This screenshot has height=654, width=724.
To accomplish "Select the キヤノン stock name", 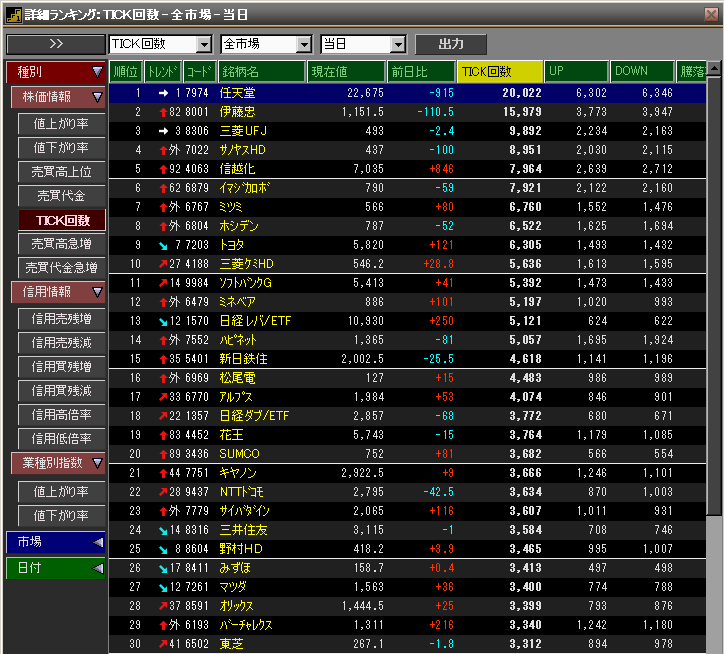I will point(238,473).
